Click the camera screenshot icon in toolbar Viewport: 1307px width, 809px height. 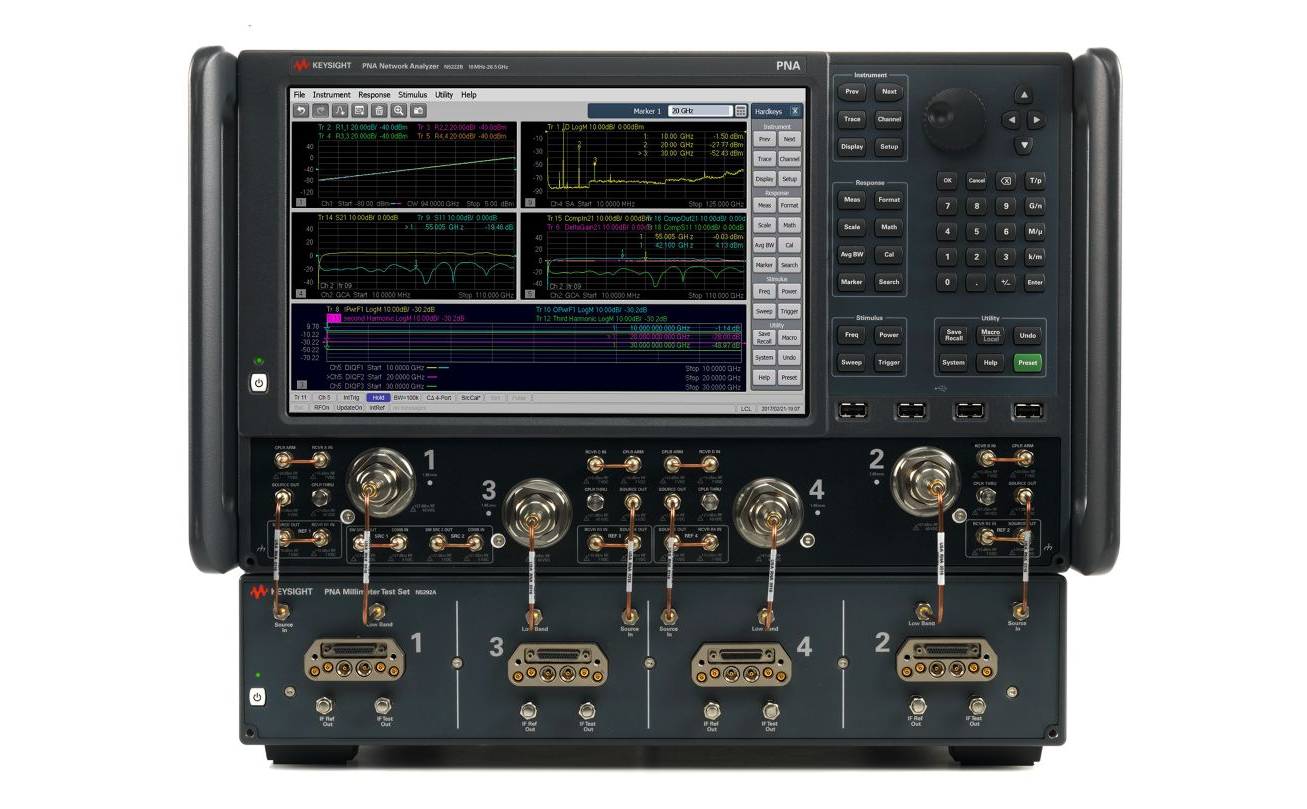click(x=419, y=111)
